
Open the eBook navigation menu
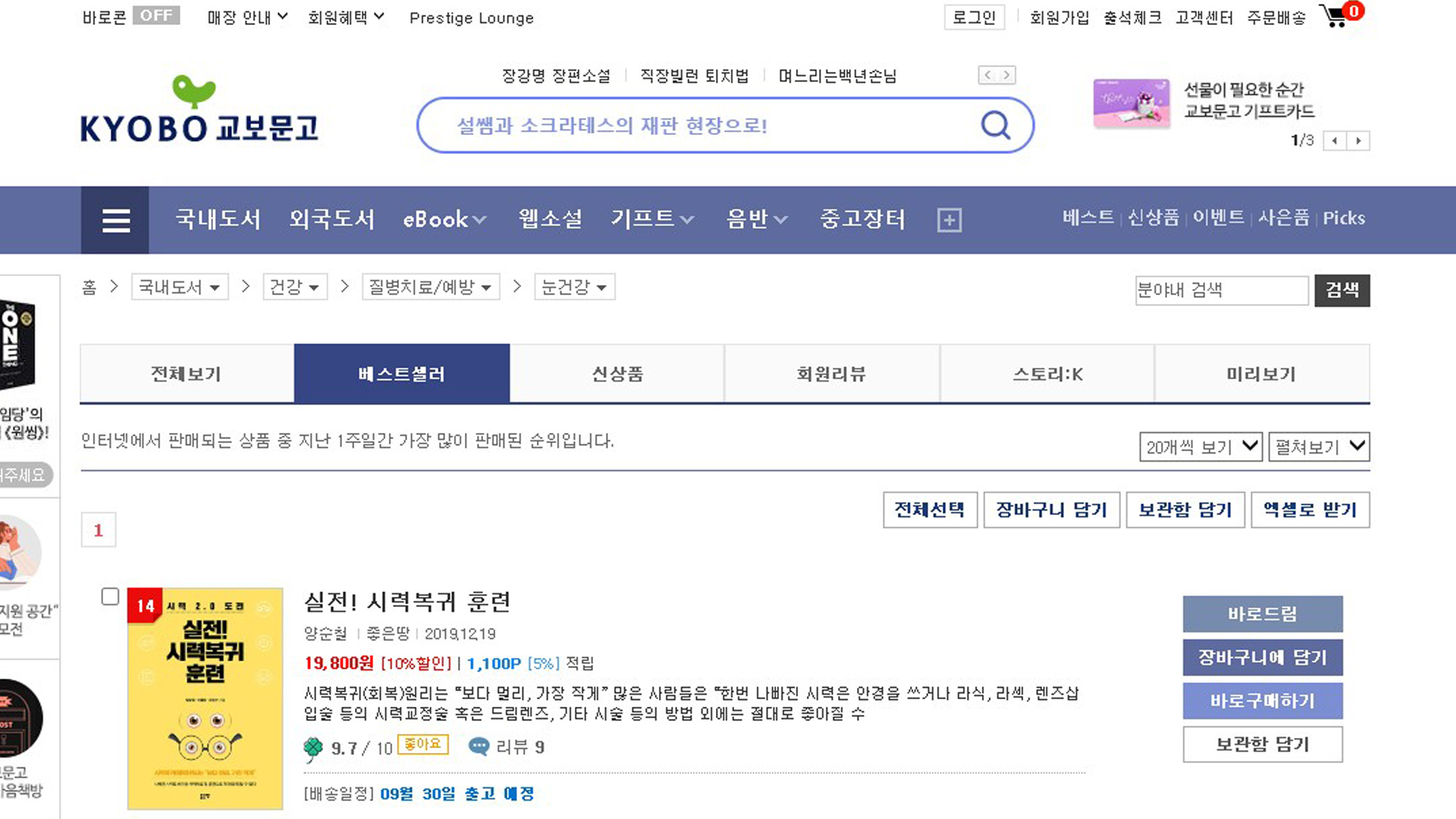tap(444, 220)
